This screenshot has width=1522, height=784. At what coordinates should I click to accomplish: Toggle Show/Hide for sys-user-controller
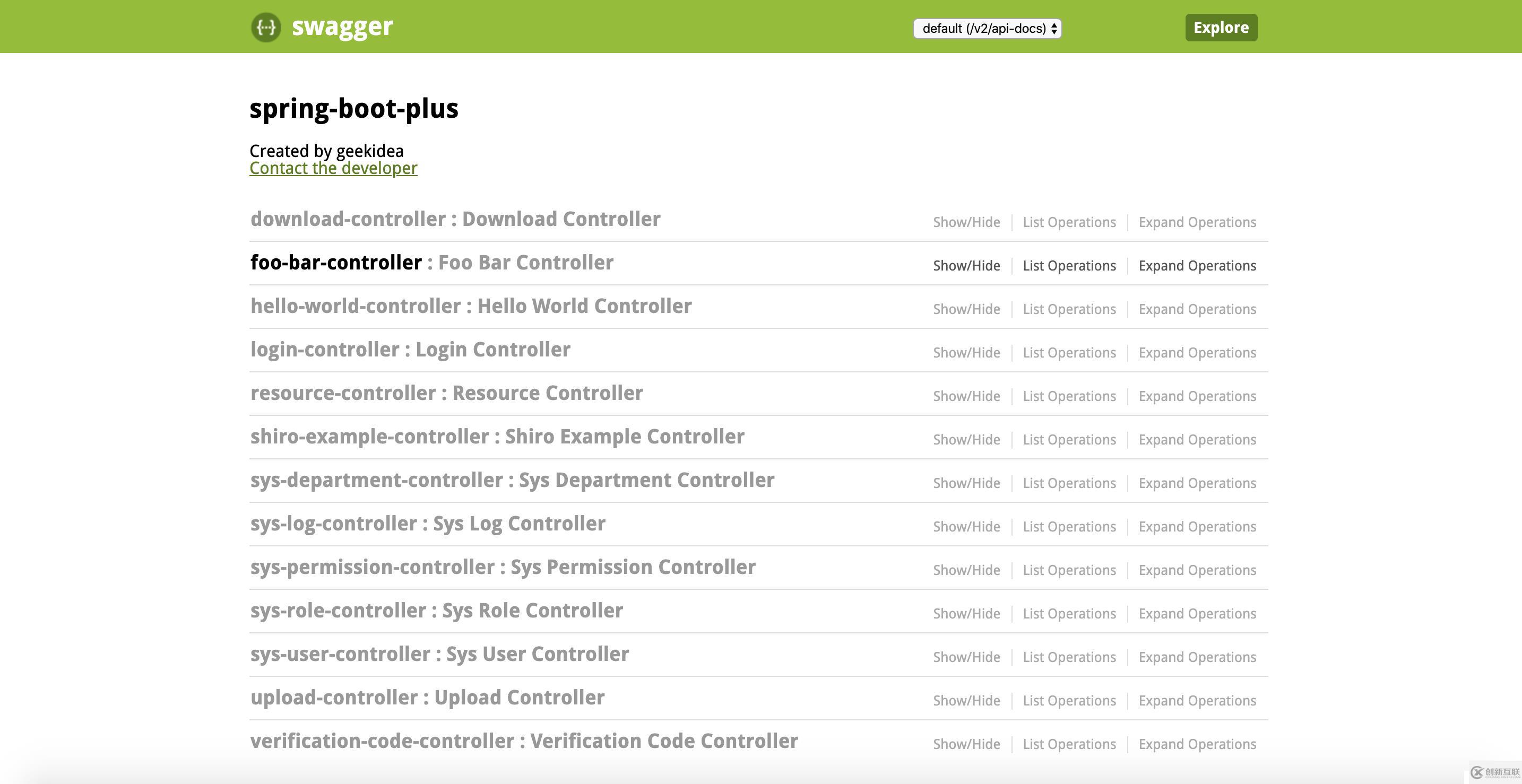966,658
